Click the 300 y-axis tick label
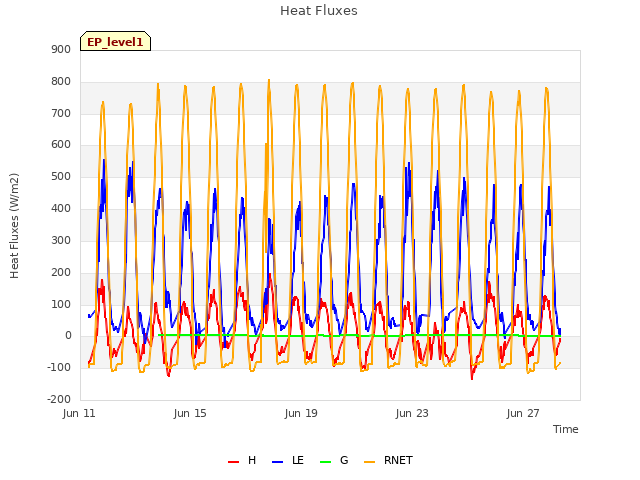This screenshot has width=640, height=480. point(61,240)
